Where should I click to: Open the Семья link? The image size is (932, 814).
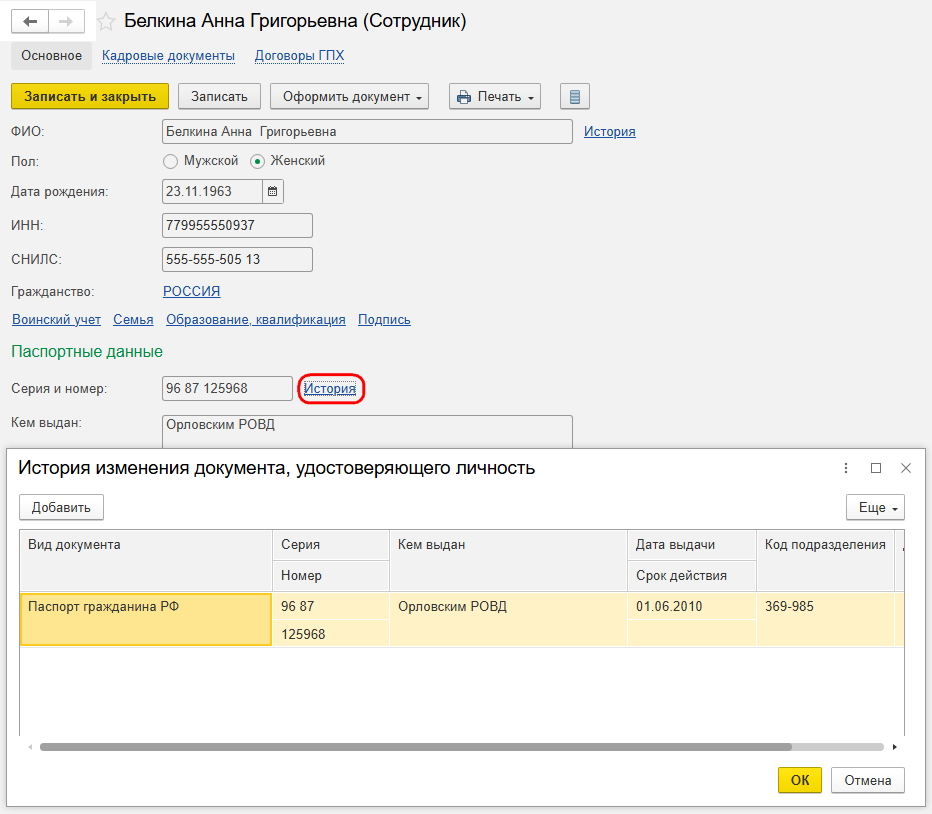pos(133,320)
